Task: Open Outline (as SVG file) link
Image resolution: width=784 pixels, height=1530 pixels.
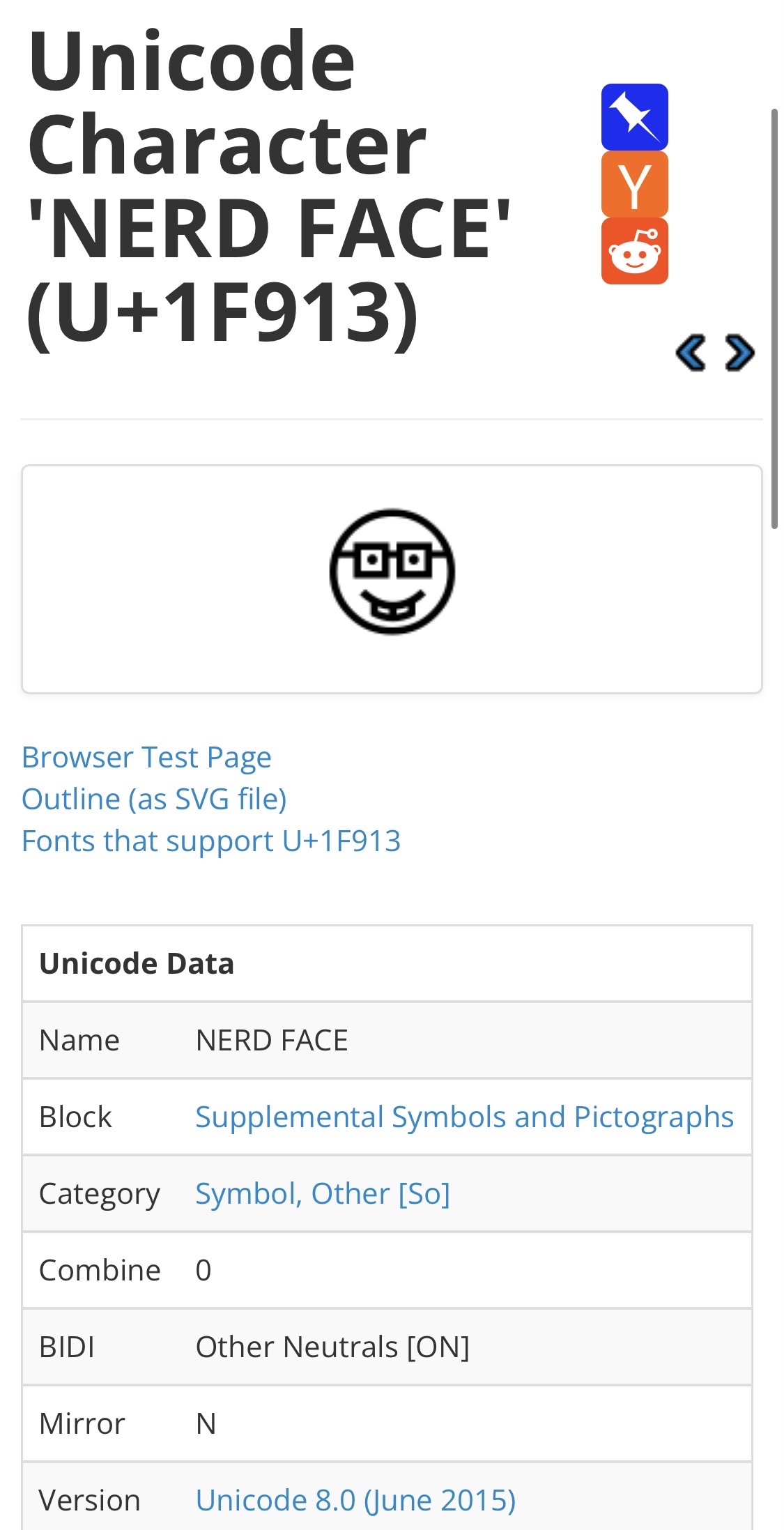Action: (x=154, y=800)
